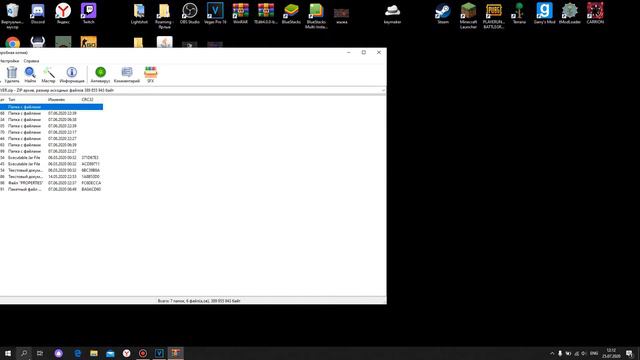Open the purple Alice assistant taskbar icon
This screenshot has width=640, height=360.
coord(59,353)
